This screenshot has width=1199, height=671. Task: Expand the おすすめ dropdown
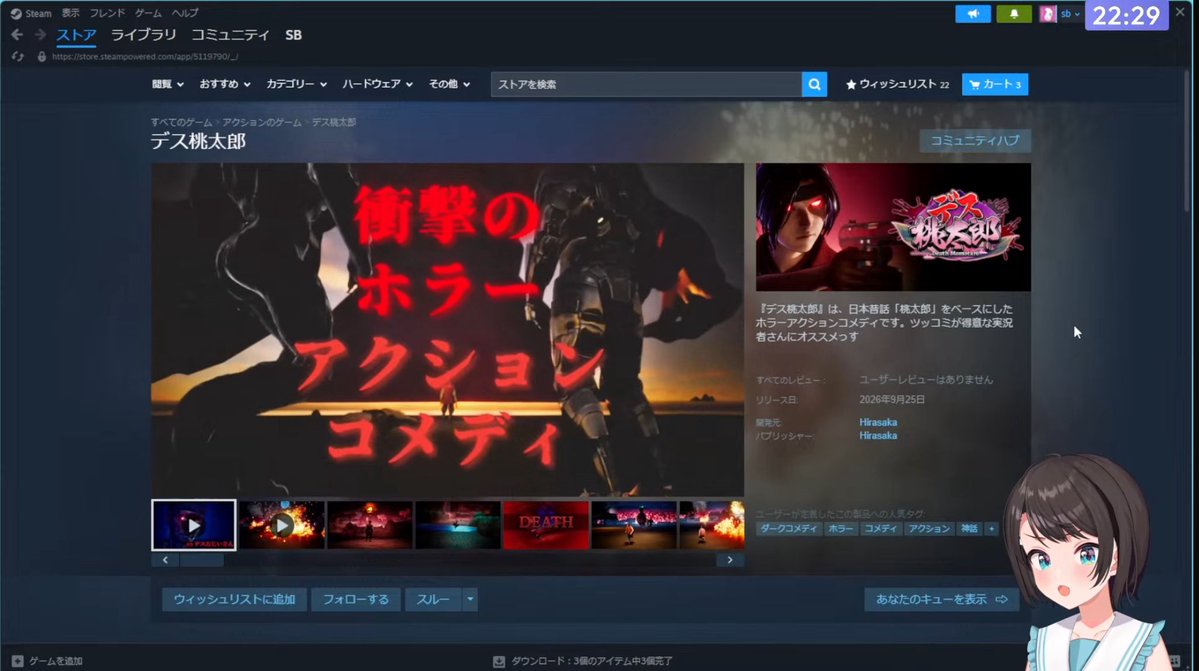click(x=225, y=85)
